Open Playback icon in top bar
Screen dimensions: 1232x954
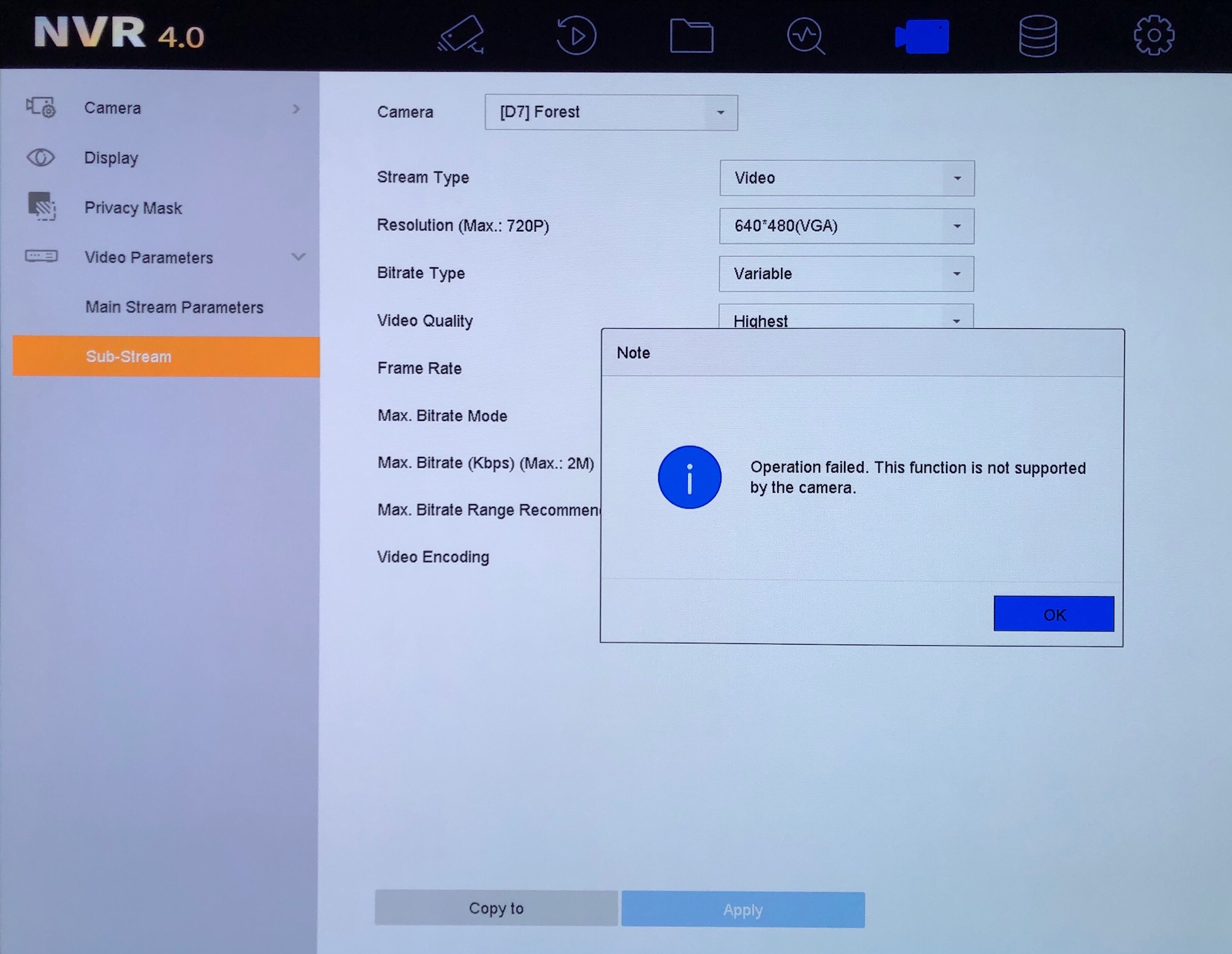tap(576, 35)
